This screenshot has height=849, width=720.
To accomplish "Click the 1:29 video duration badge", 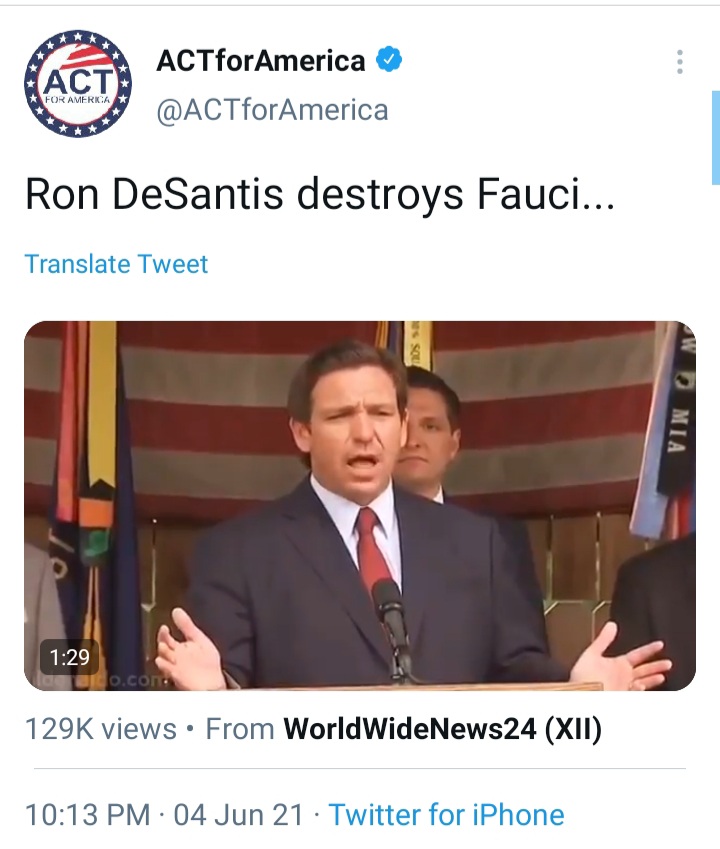I will tap(69, 657).
